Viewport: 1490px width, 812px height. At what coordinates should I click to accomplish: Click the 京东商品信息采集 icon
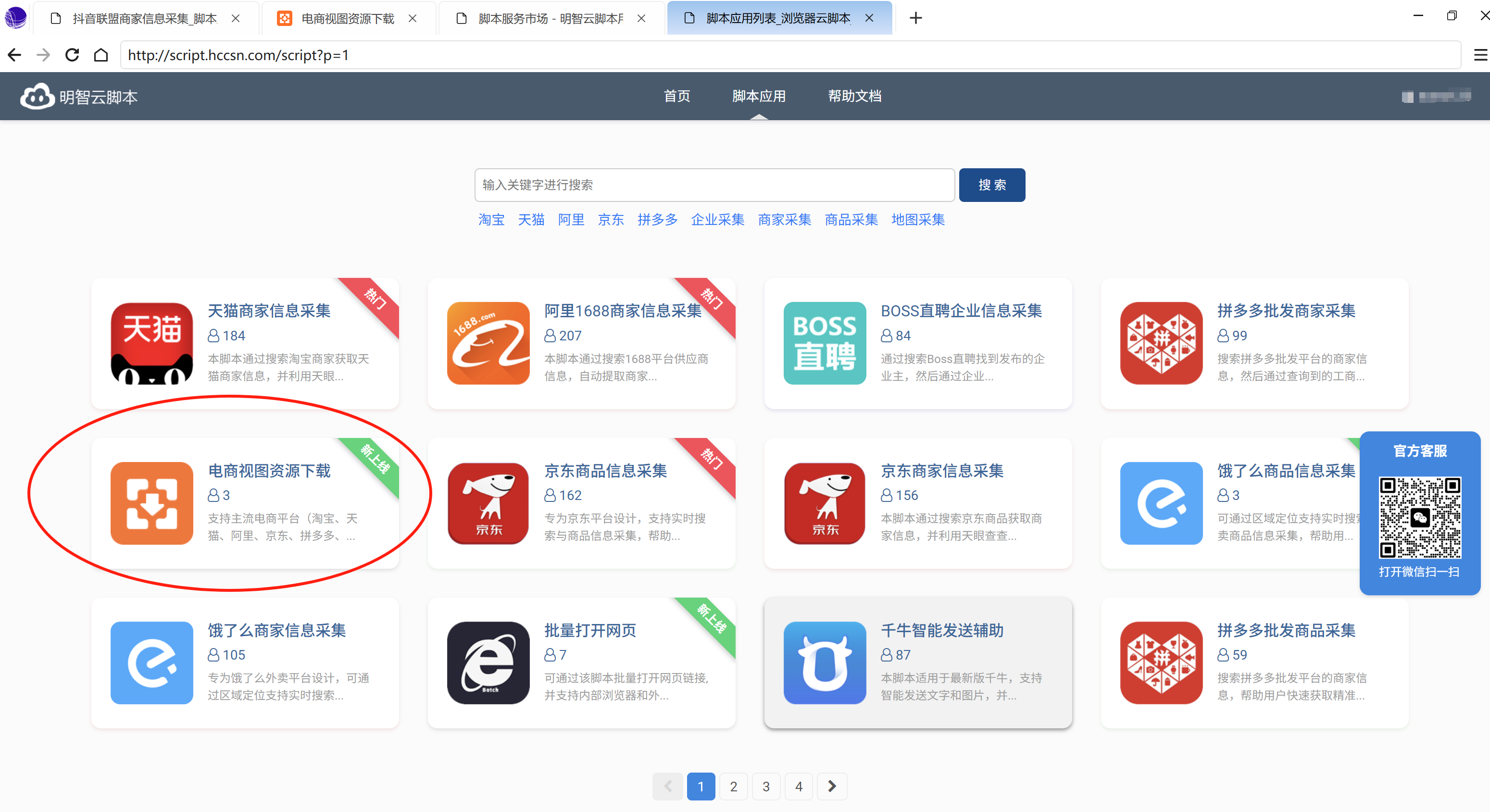[488, 503]
